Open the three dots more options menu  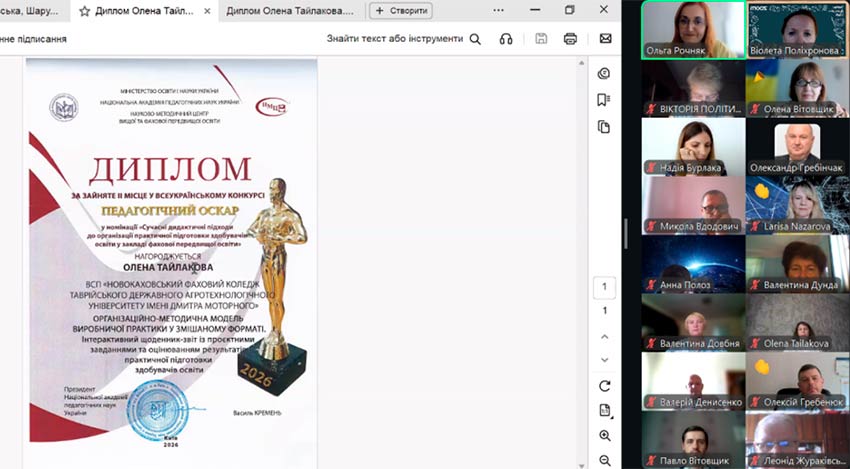(498, 10)
